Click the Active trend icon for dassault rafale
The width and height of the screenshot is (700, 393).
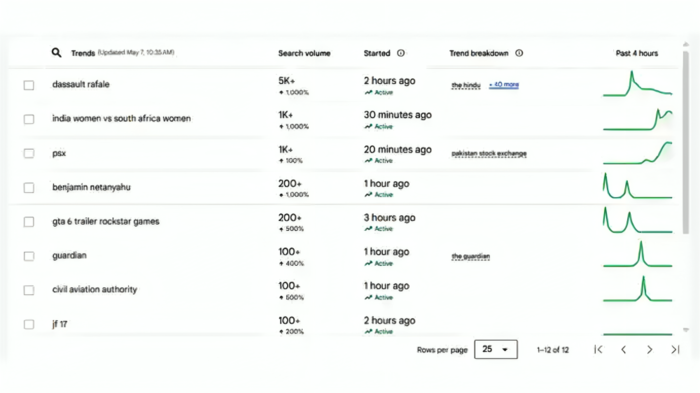tap(368, 92)
